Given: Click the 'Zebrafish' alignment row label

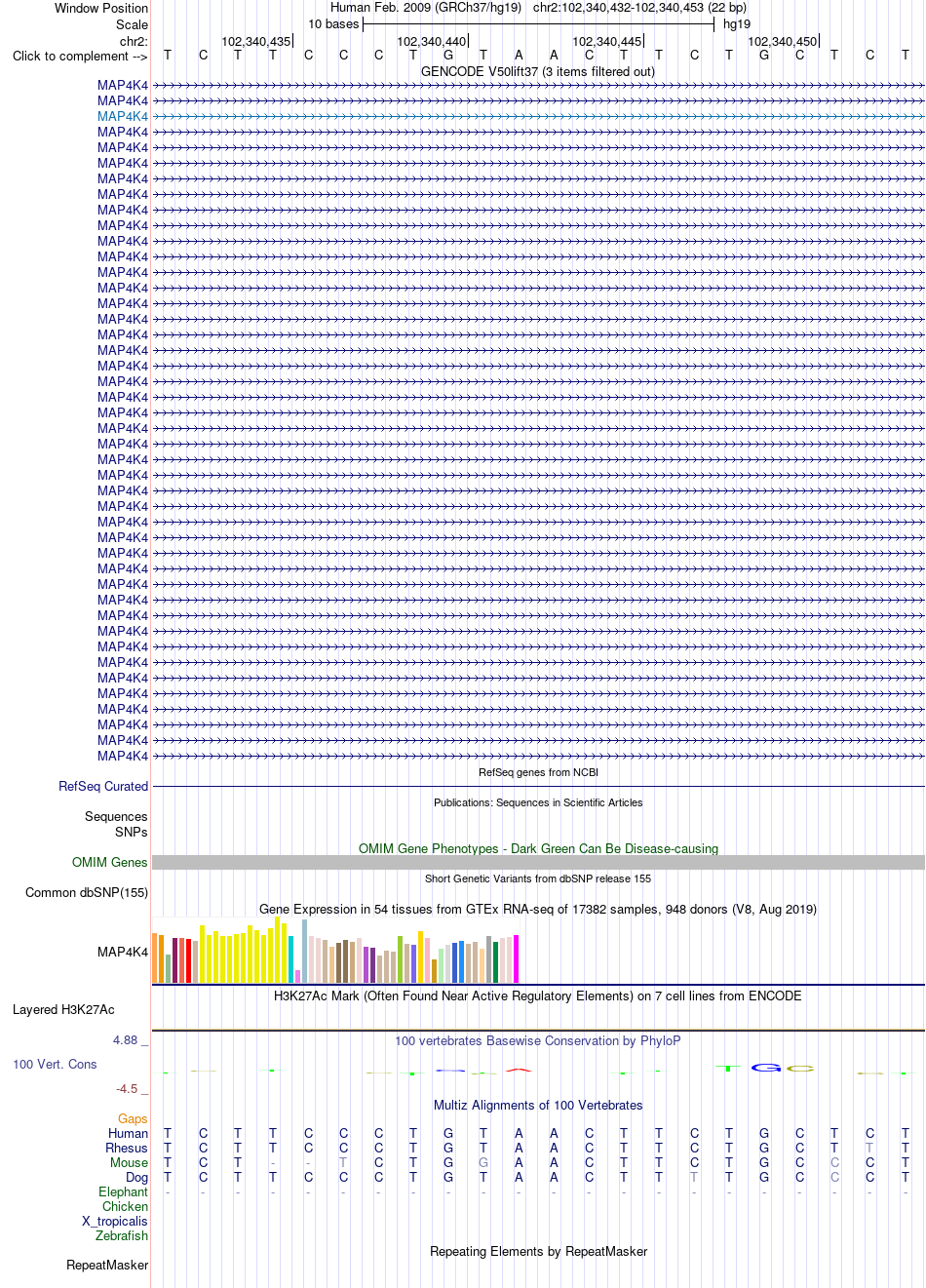Looking at the screenshot, I should (122, 1235).
